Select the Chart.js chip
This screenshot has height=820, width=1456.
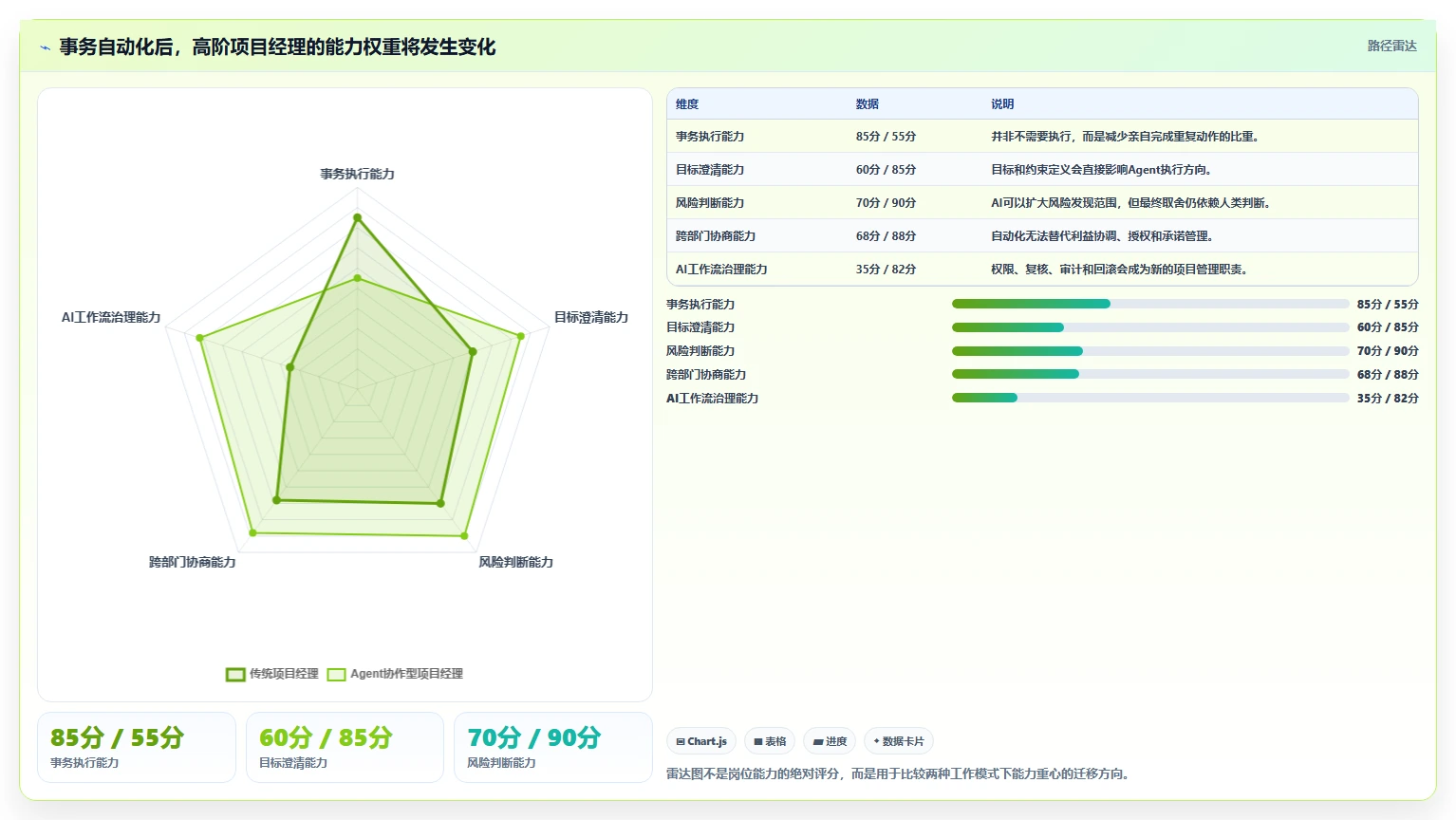click(701, 741)
